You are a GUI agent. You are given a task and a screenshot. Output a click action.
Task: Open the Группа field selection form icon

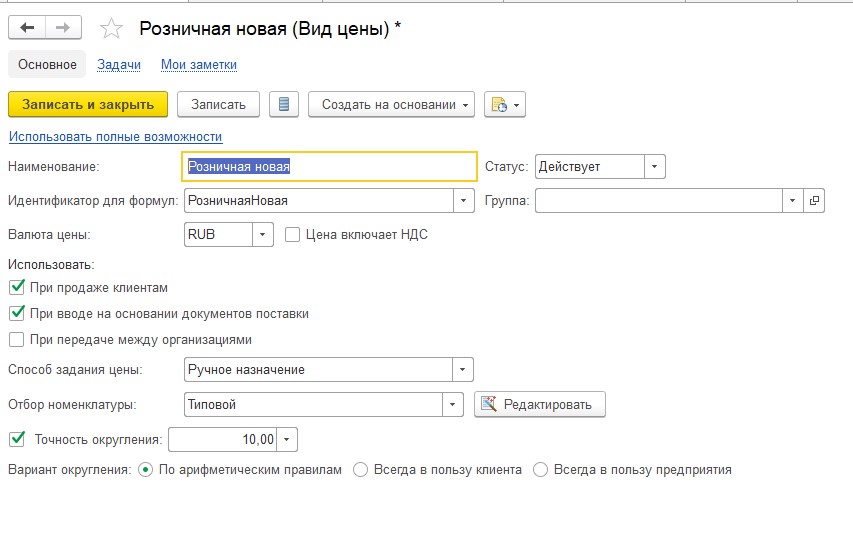(x=814, y=200)
